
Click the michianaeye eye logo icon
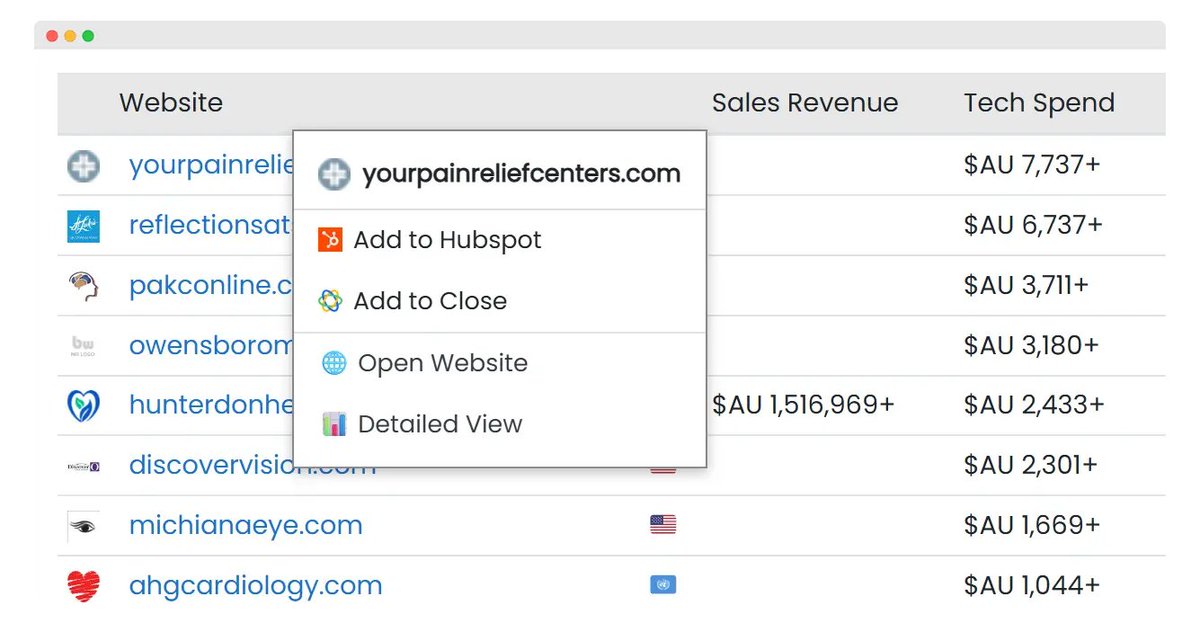tap(83, 526)
